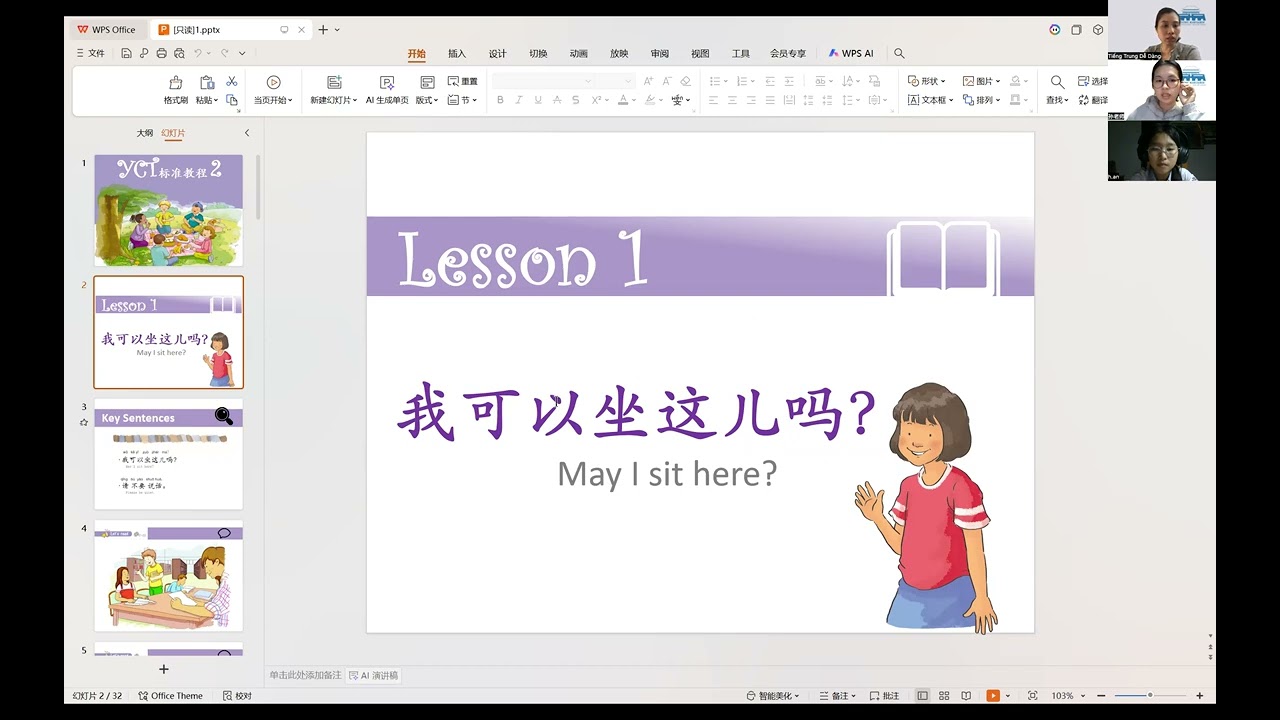
Task: Click the Copy icon below scissors
Action: [232, 100]
